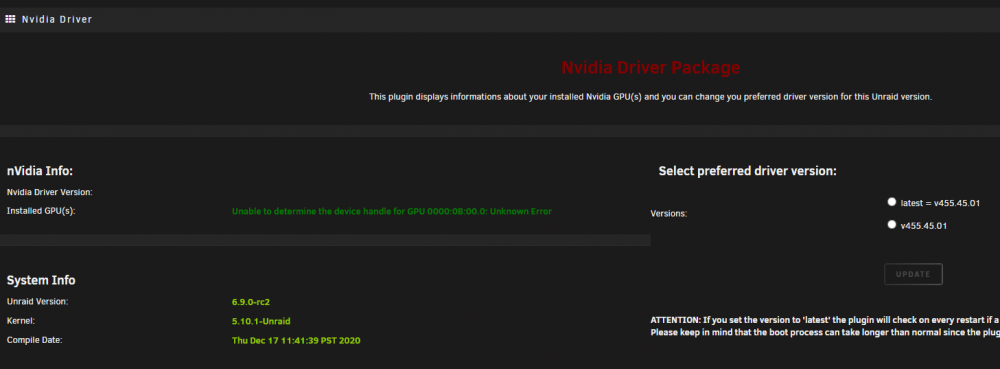Click the 'Compile Date:' label
Viewport: 1000px width, 369px height.
coord(34,340)
